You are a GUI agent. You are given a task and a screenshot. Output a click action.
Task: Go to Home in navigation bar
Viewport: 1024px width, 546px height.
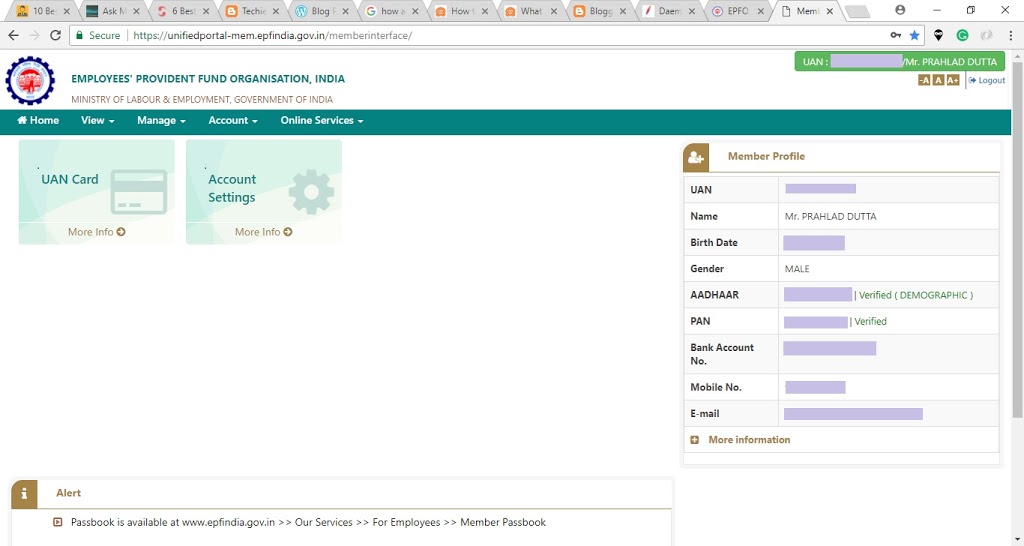(38, 120)
